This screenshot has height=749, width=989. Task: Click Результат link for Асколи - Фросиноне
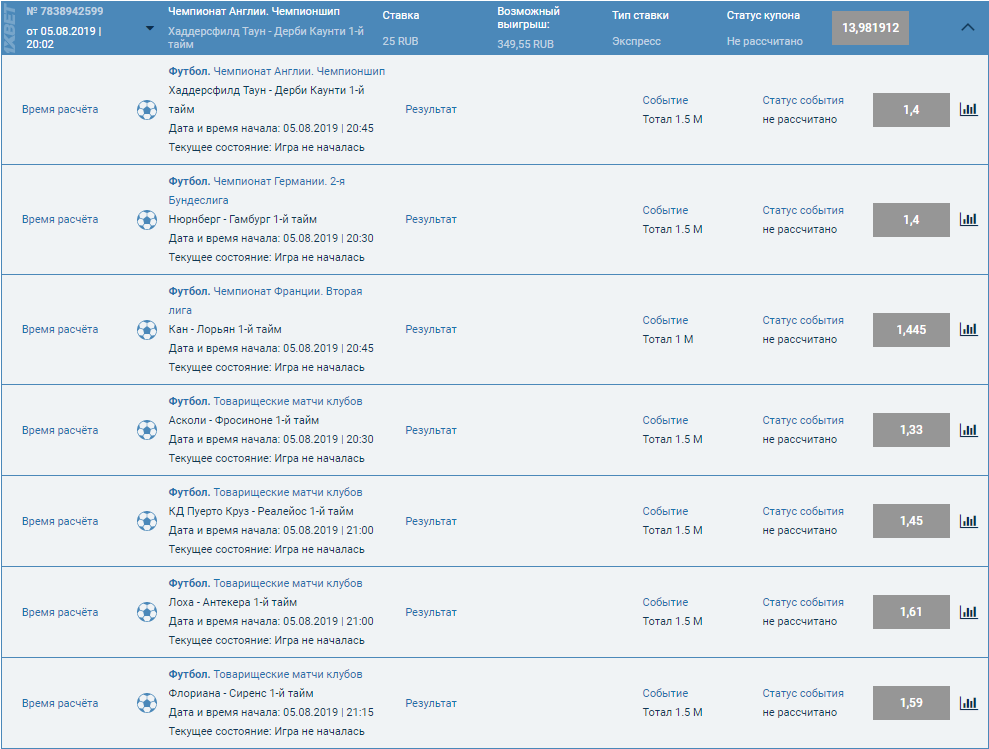coord(431,430)
